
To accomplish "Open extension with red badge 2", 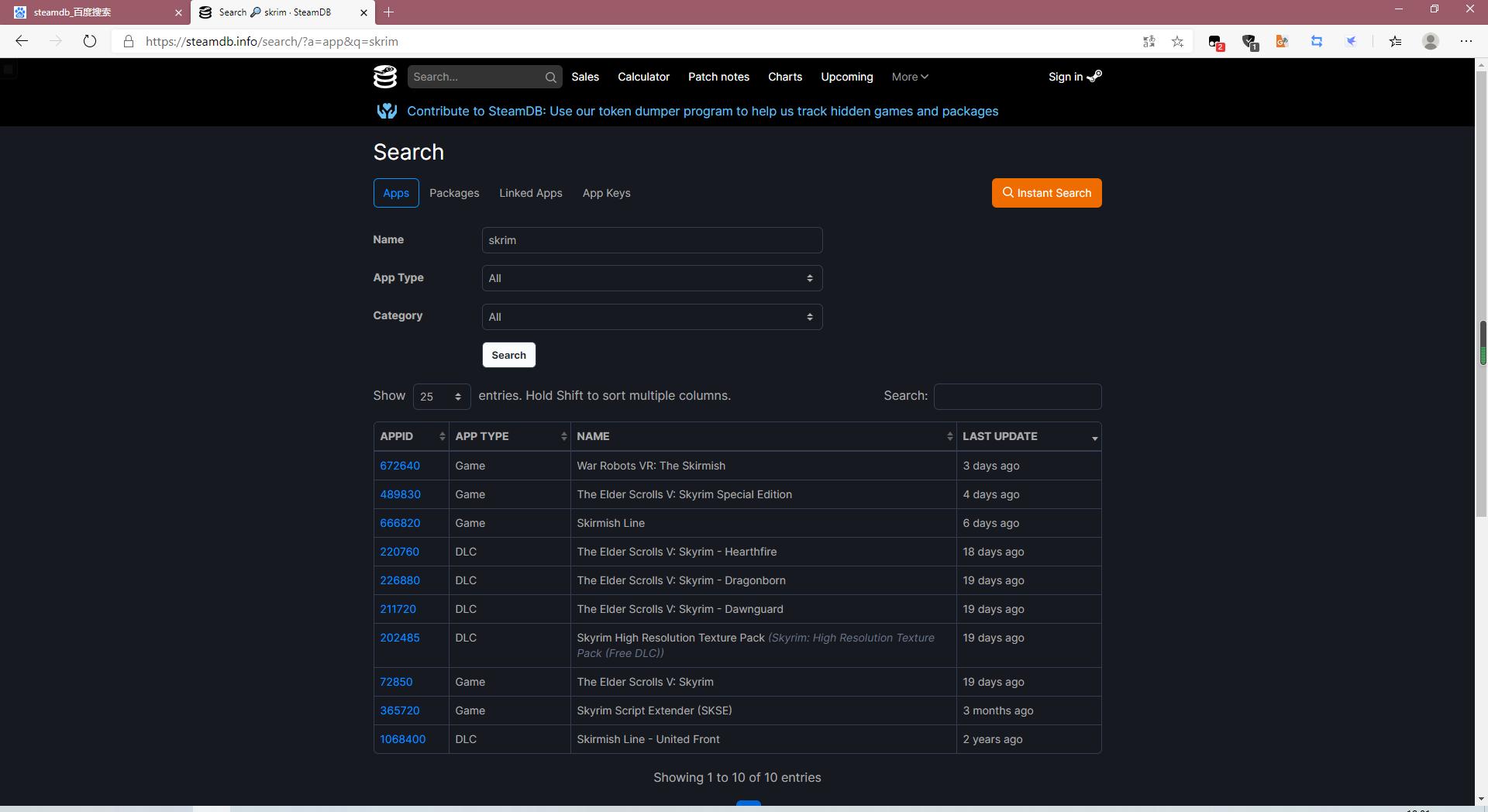I will (x=1215, y=42).
